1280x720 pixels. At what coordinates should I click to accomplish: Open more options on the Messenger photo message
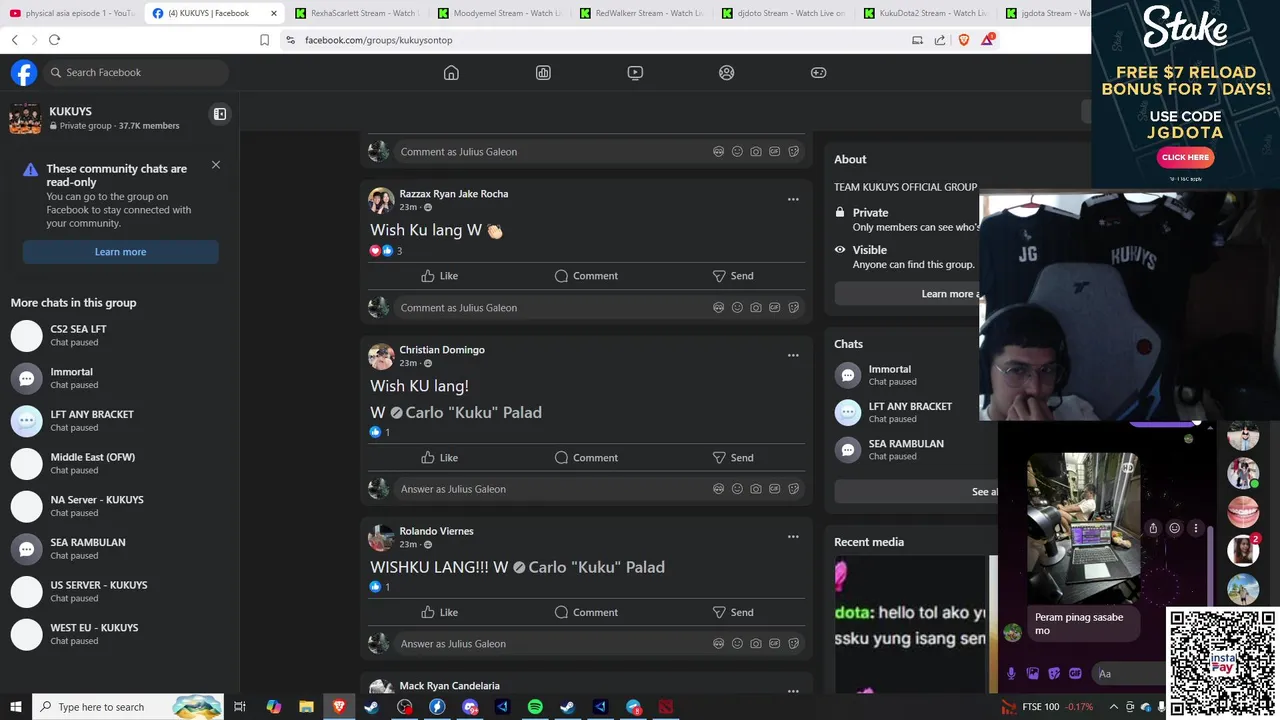pyautogui.click(x=1195, y=528)
